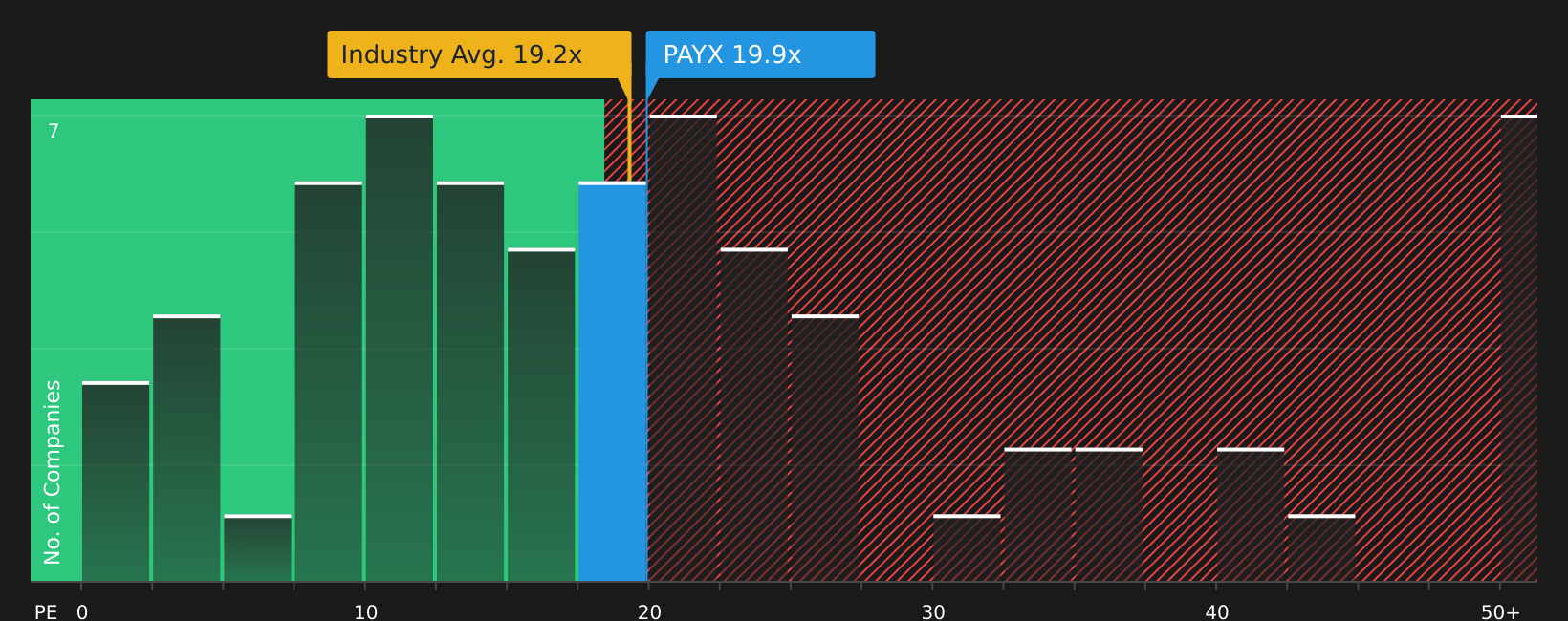Click the Industry Avg. 19.2x label
The image size is (1568, 621).
(x=479, y=54)
